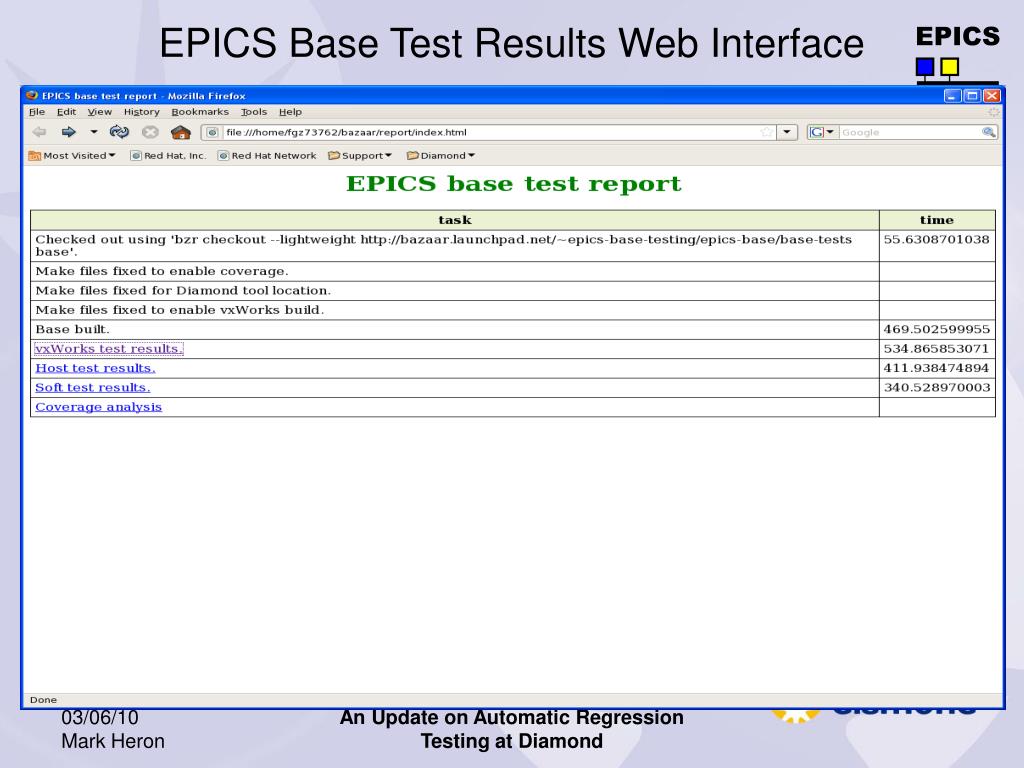
Task: Click the 'task' column header
Action: click(455, 220)
